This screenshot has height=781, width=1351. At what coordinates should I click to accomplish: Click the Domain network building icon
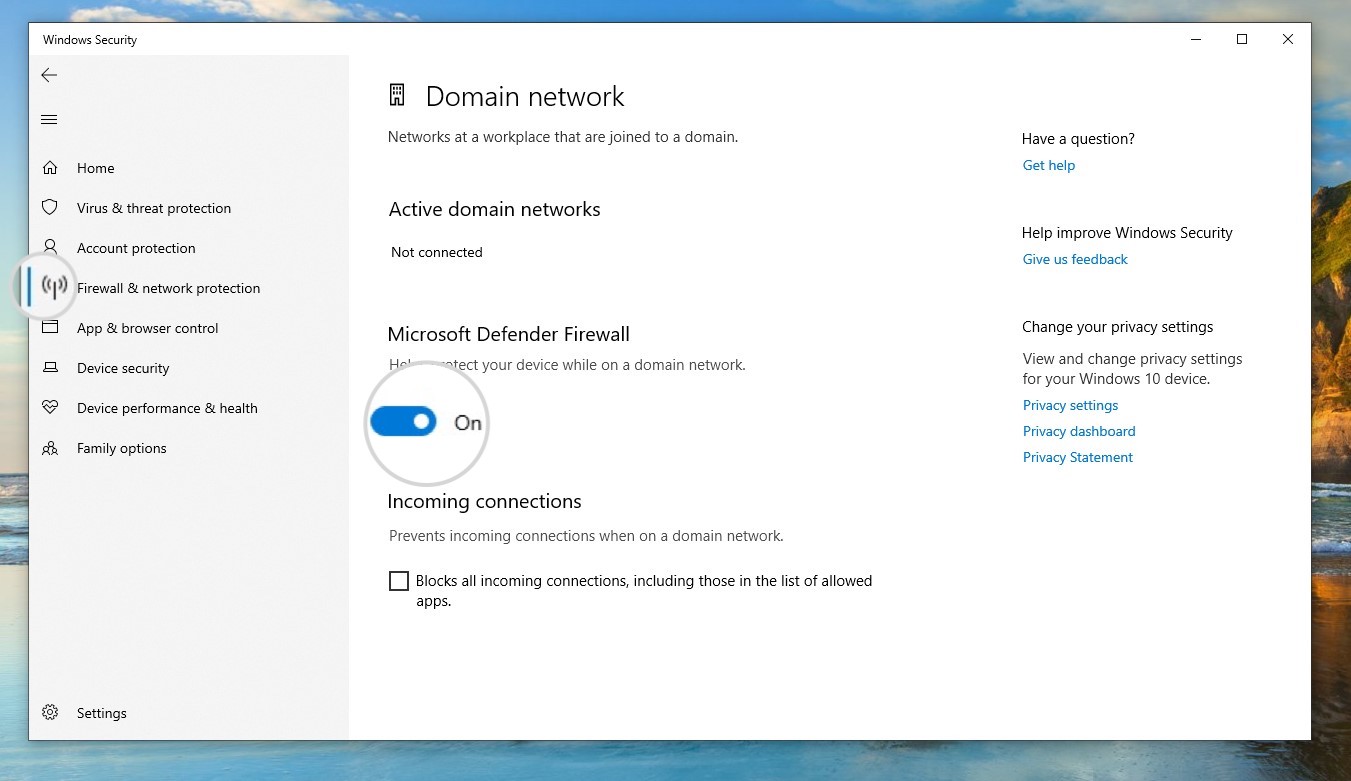click(397, 95)
